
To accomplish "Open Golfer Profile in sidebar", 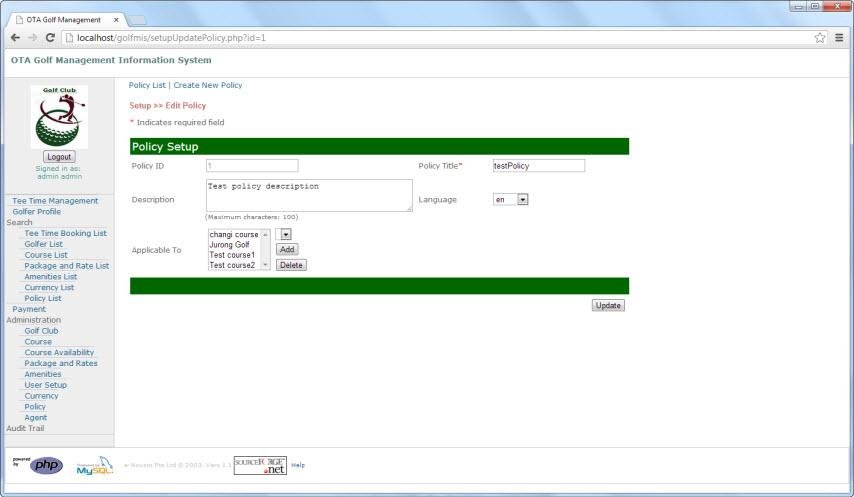I will point(36,212).
